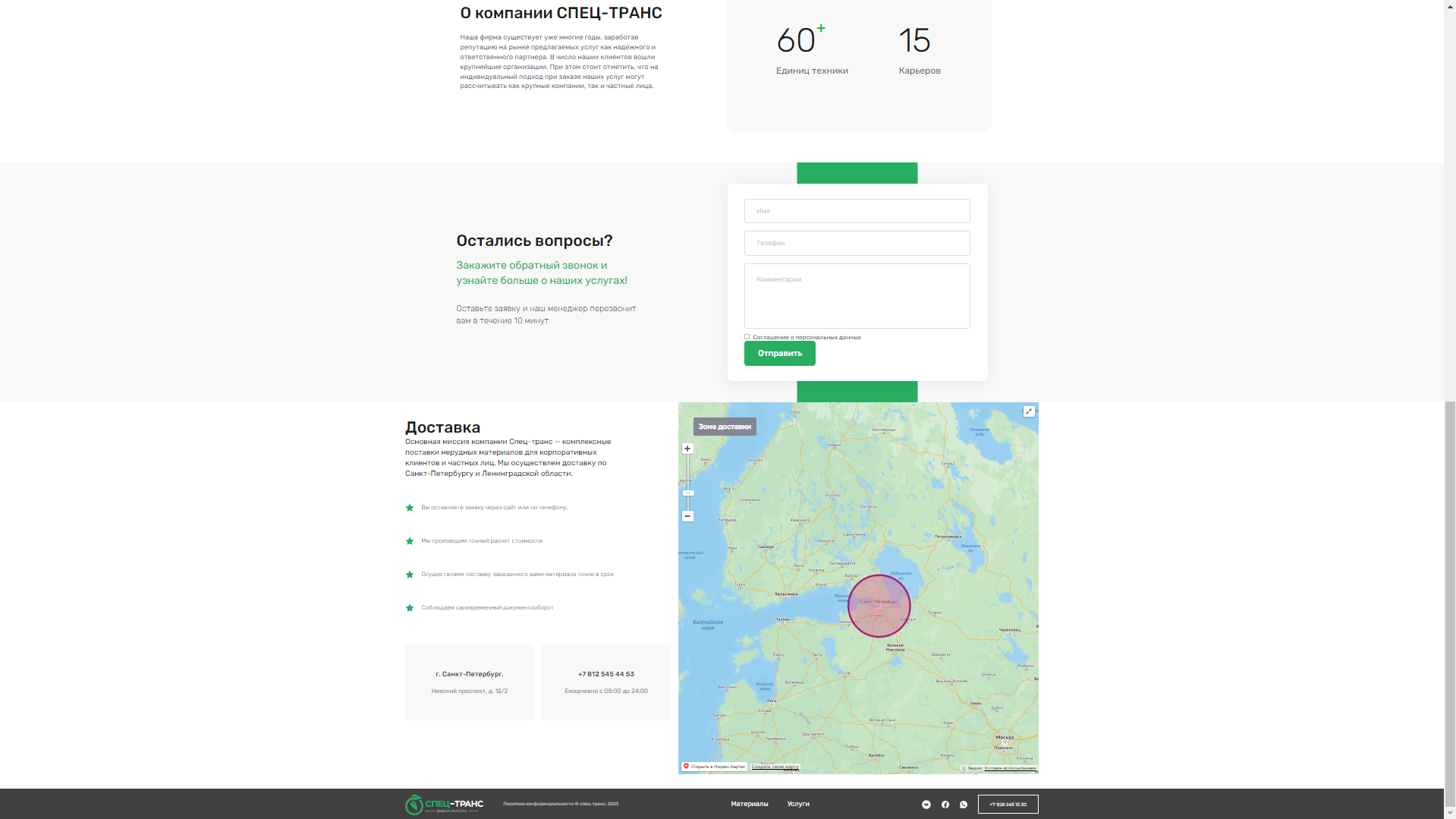Screen dimensions: 1456x819
Task: Click Открыть в Яндекс.Картах link
Action: coord(714,767)
